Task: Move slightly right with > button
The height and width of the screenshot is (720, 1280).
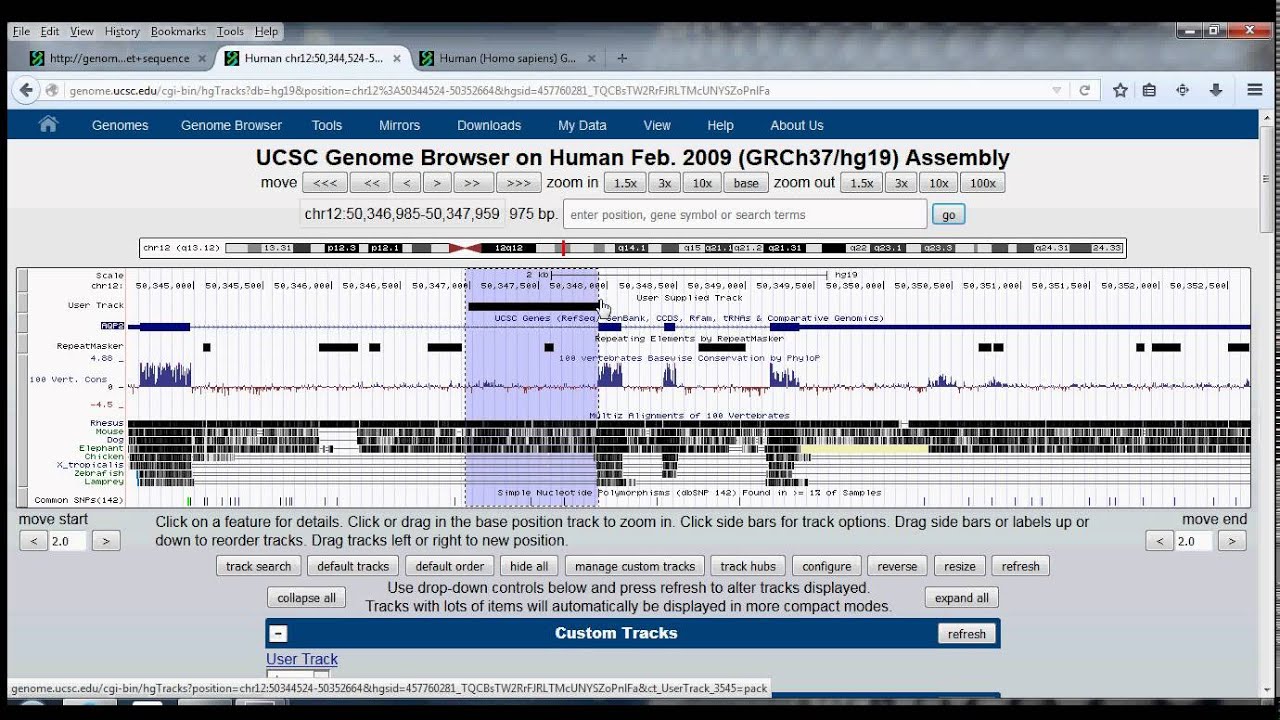Action: click(437, 183)
